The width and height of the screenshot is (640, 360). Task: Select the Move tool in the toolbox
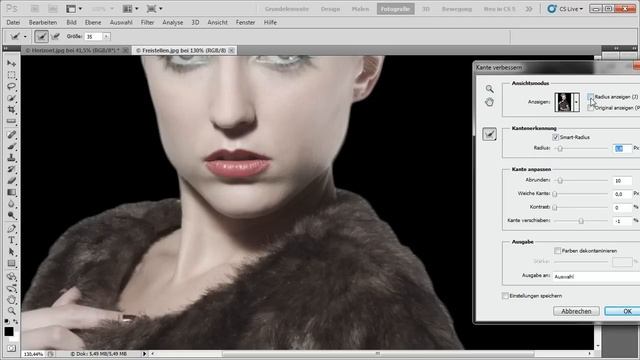click(11, 64)
